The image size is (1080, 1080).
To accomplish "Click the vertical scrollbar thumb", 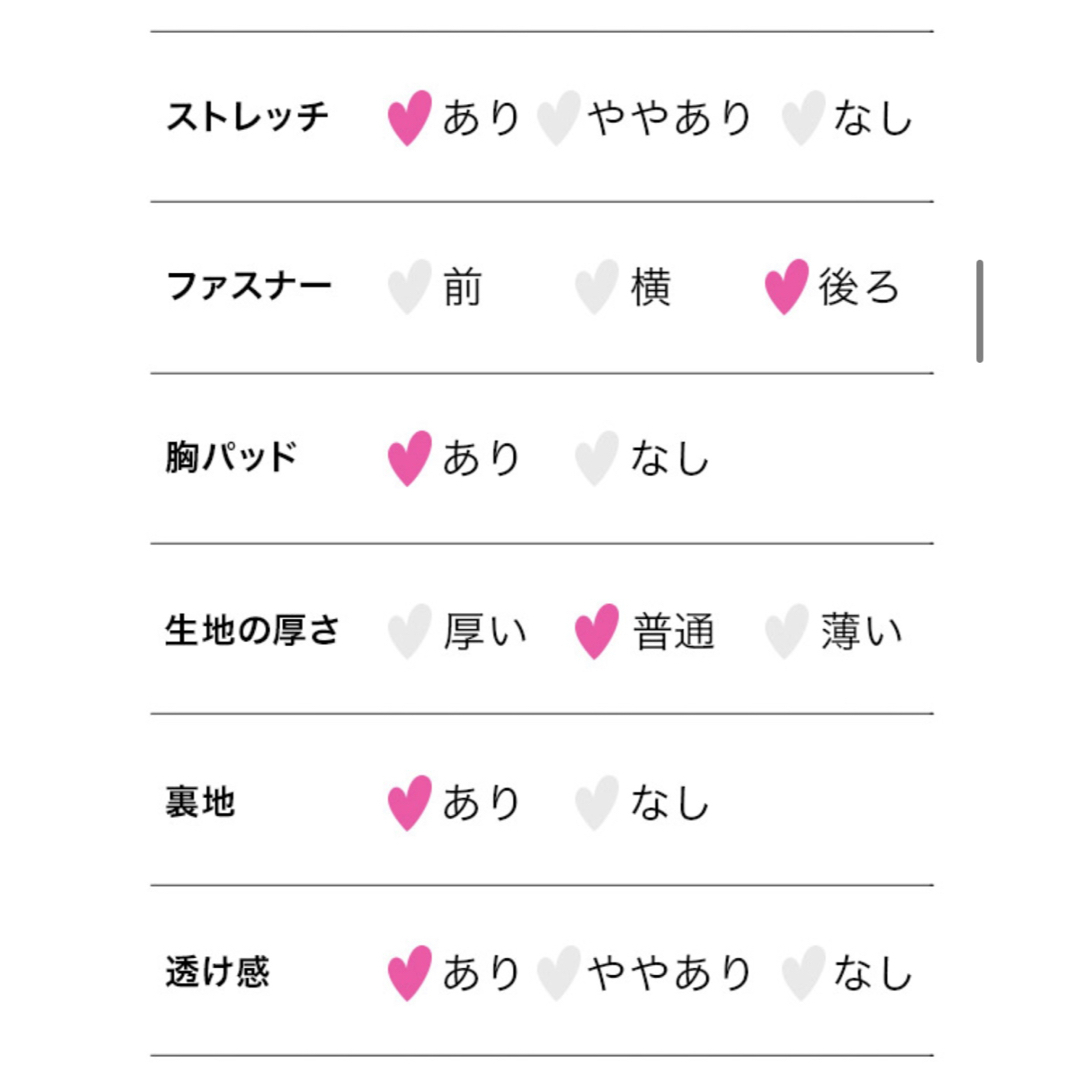I will (x=979, y=311).
